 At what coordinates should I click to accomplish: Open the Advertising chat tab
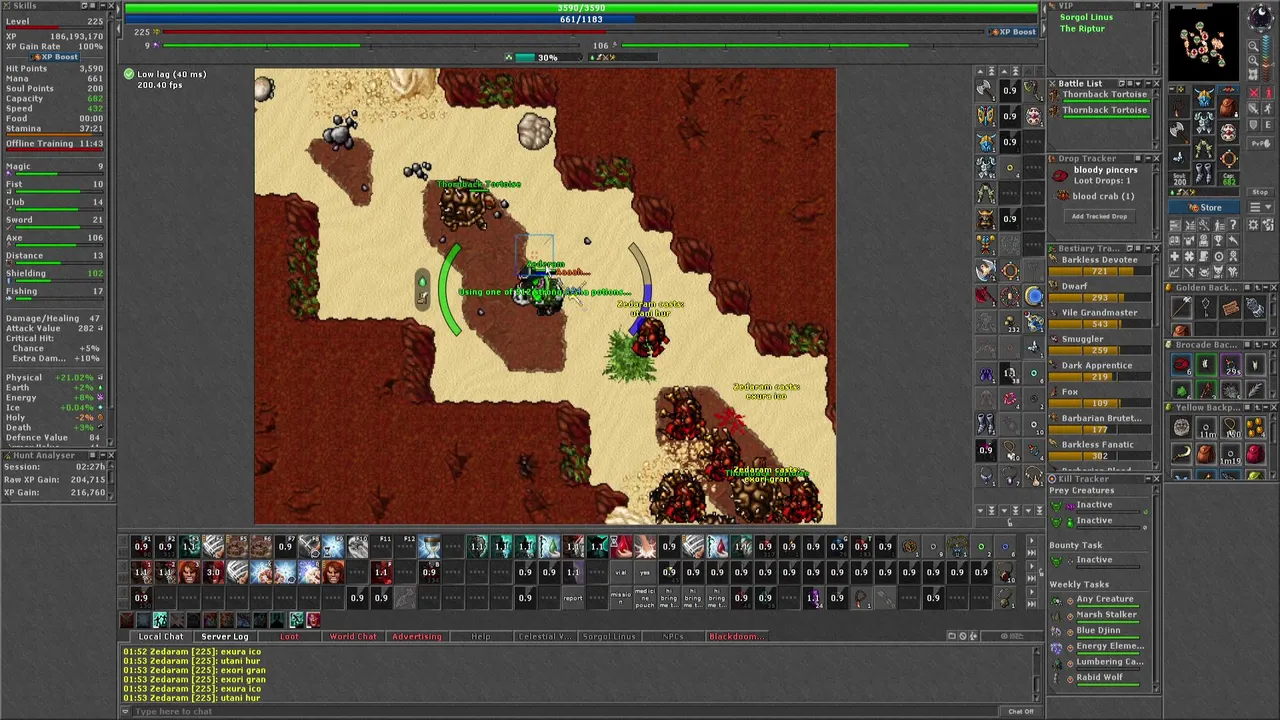click(417, 637)
